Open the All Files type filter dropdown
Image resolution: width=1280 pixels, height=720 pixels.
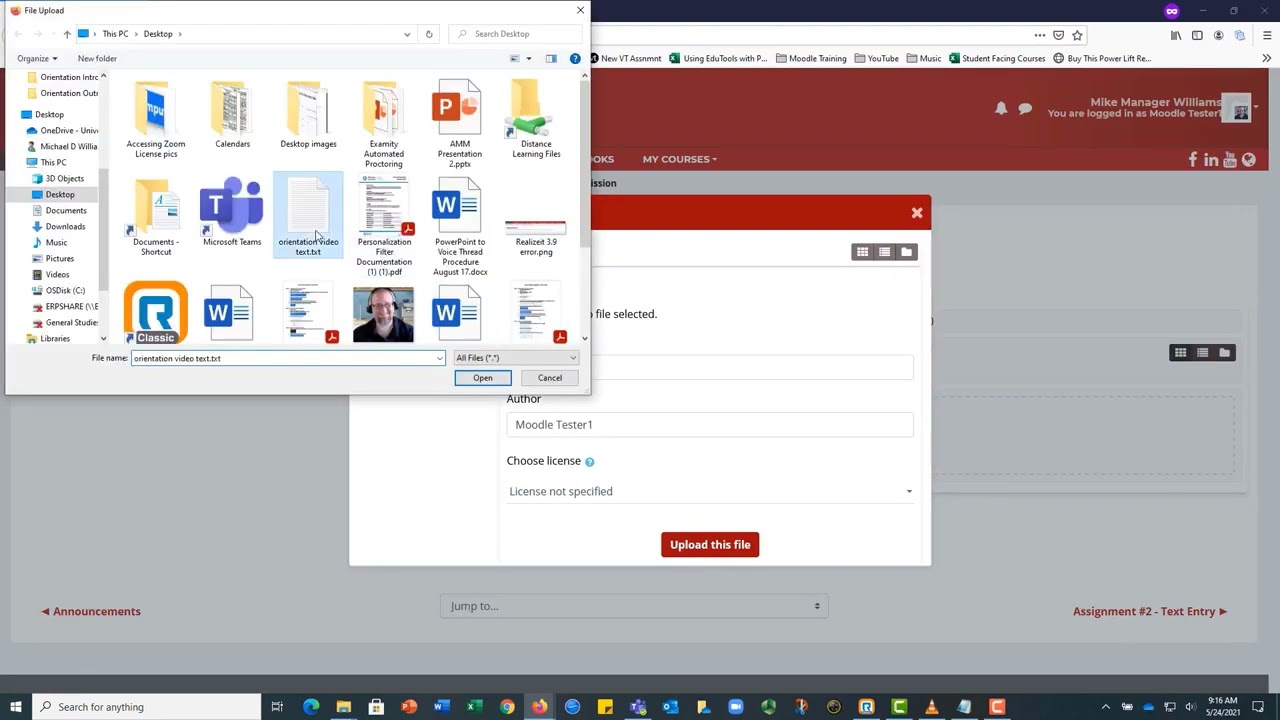(516, 358)
